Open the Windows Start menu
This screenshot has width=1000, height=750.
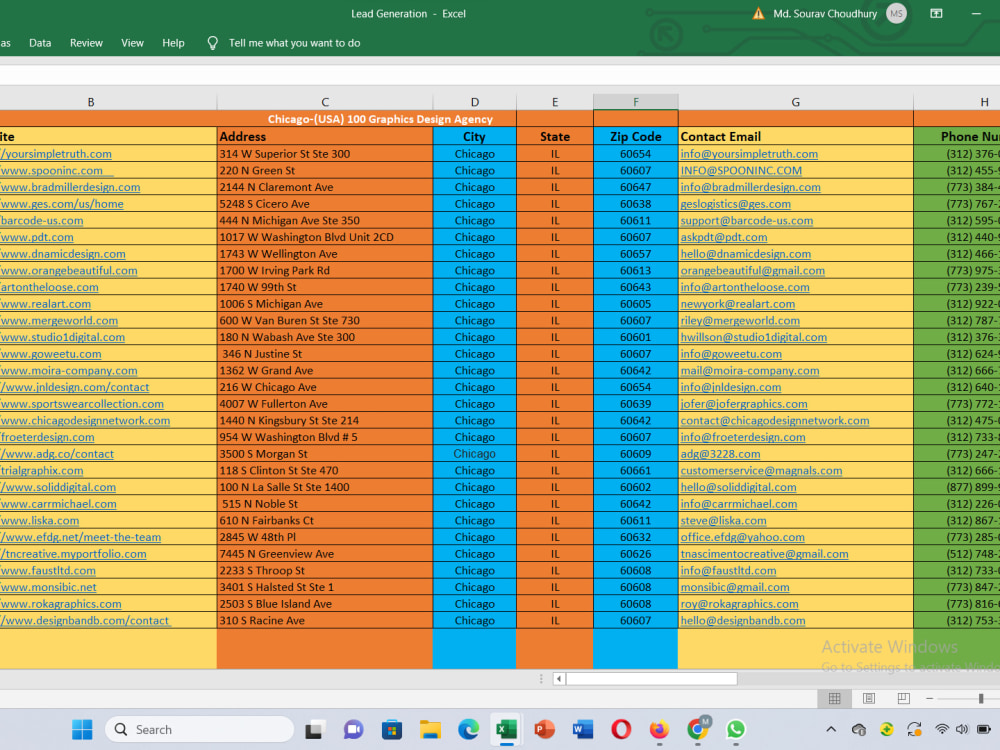[82, 729]
